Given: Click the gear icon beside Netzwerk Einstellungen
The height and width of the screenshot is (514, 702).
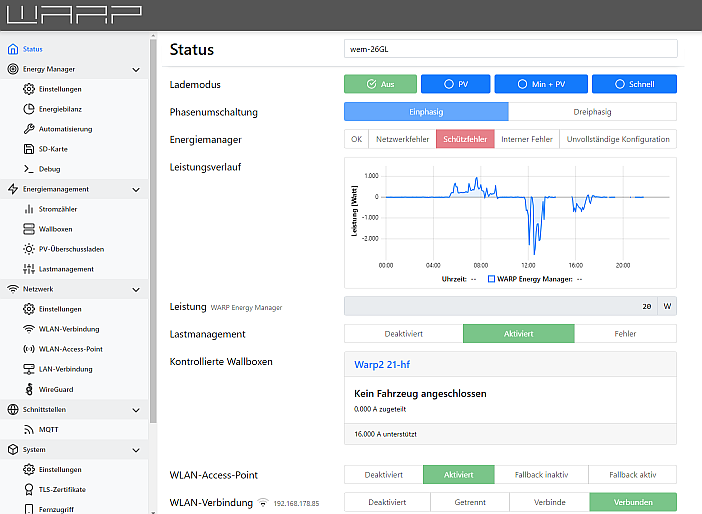Looking at the screenshot, I should (29, 309).
